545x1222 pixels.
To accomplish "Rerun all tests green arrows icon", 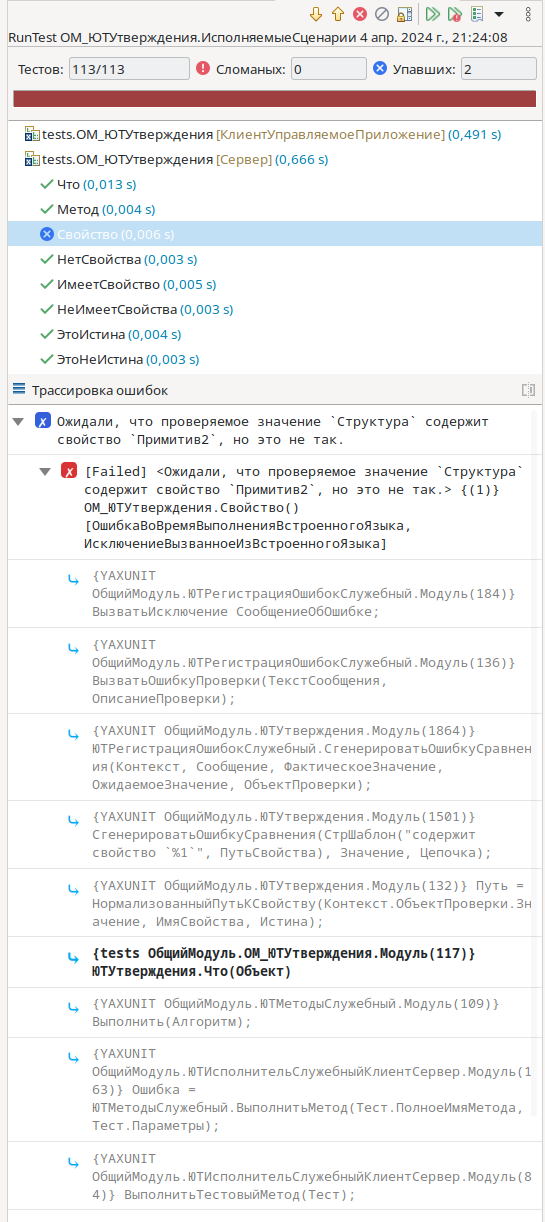I will (433, 14).
